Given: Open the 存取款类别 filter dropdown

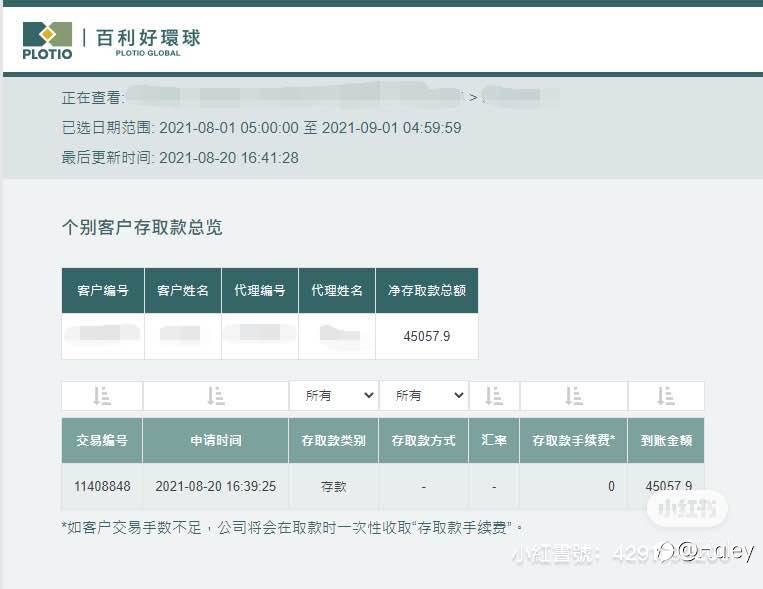Looking at the screenshot, I should pyautogui.click(x=333, y=395).
